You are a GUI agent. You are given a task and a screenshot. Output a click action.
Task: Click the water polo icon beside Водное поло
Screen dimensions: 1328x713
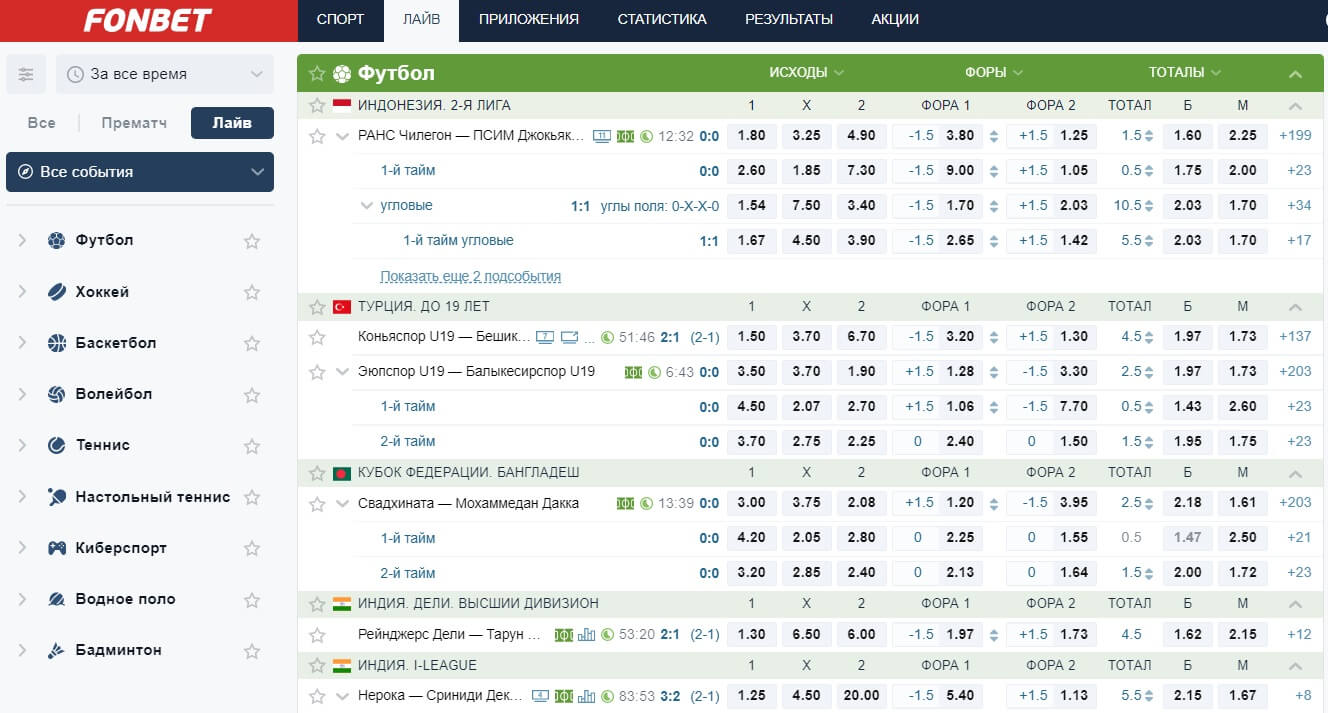point(56,599)
